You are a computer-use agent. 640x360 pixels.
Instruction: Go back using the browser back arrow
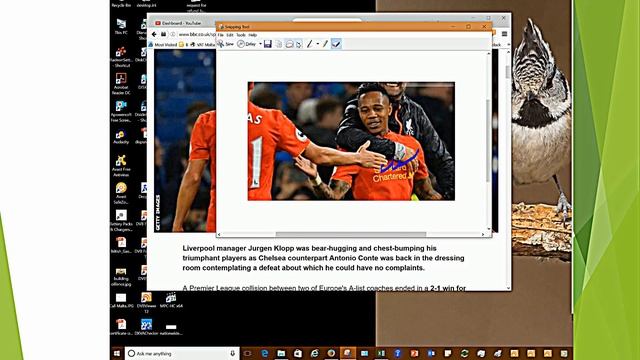click(154, 35)
